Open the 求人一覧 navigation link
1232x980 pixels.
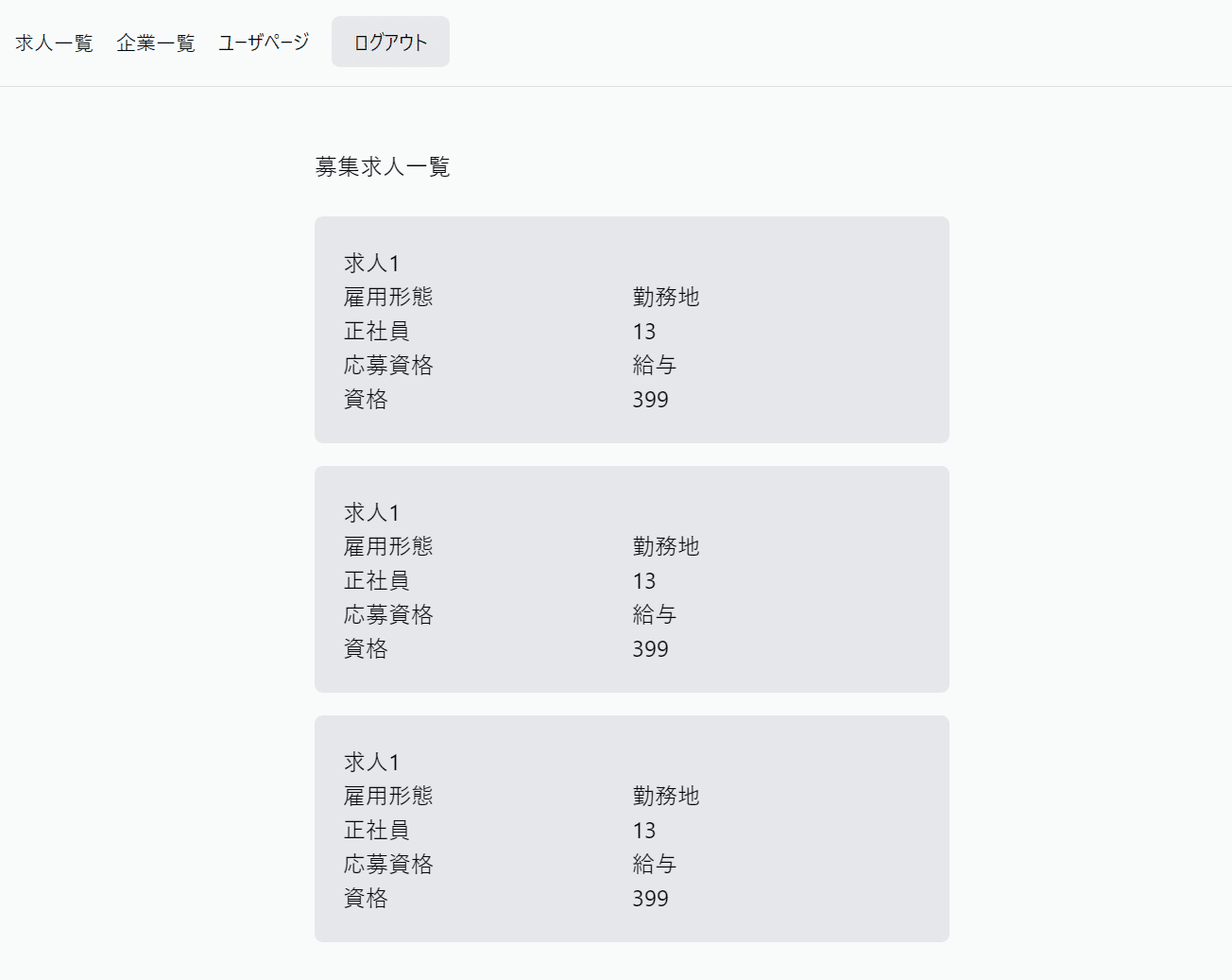[54, 43]
